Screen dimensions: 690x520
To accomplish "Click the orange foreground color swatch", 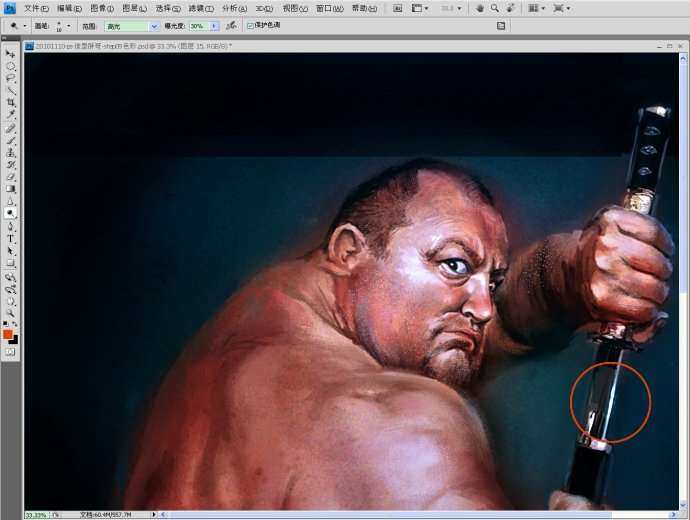I will click(x=8, y=334).
